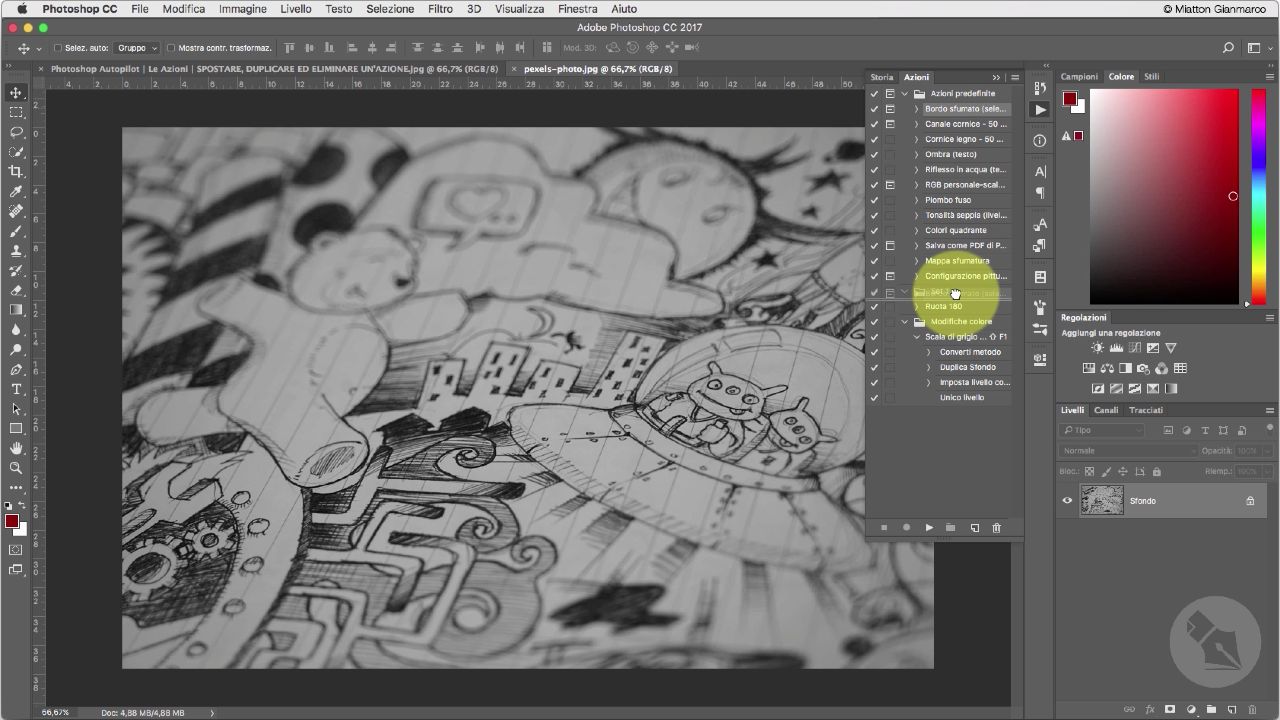Image resolution: width=1280 pixels, height=720 pixels.
Task: Toggle checkmark for Unico livello step
Action: 874,398
